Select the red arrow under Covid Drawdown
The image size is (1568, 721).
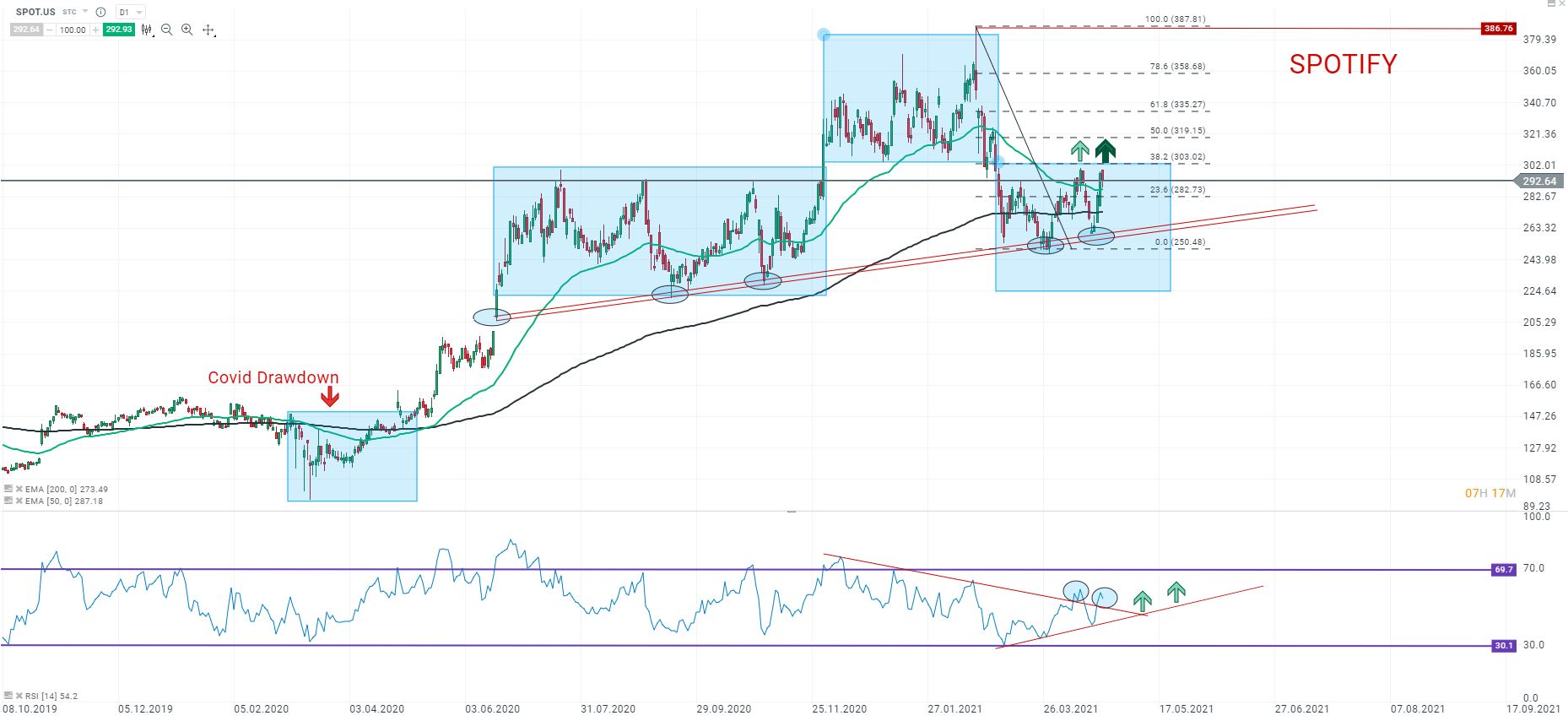(x=330, y=396)
